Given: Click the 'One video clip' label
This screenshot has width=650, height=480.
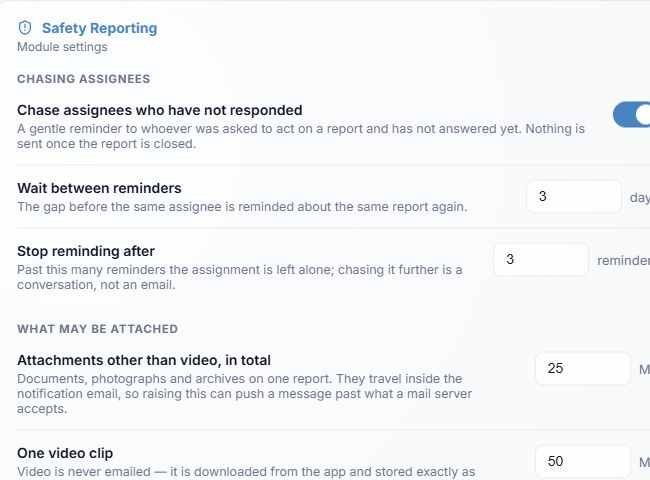Looking at the screenshot, I should coord(65,453).
